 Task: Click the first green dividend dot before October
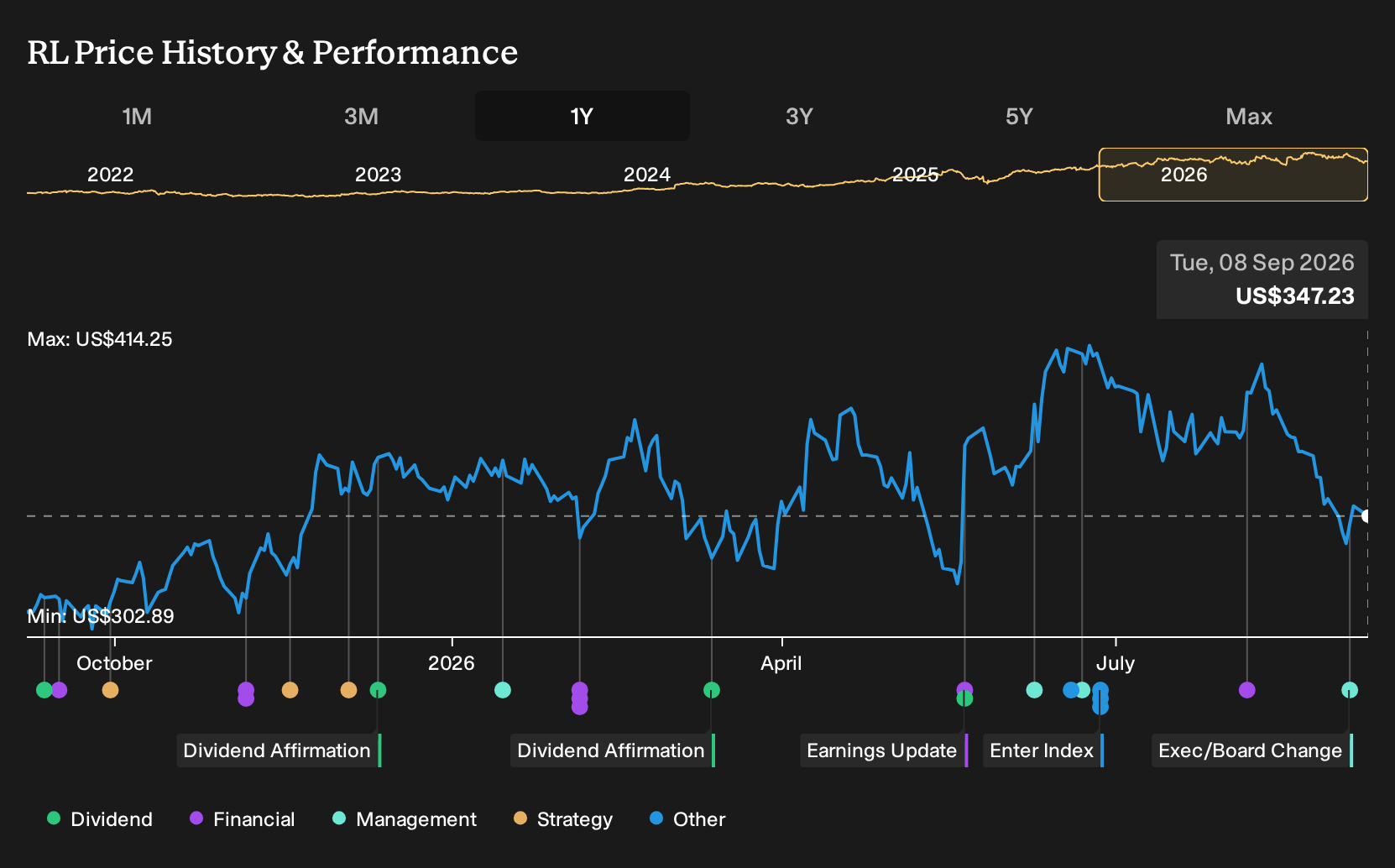(44, 690)
